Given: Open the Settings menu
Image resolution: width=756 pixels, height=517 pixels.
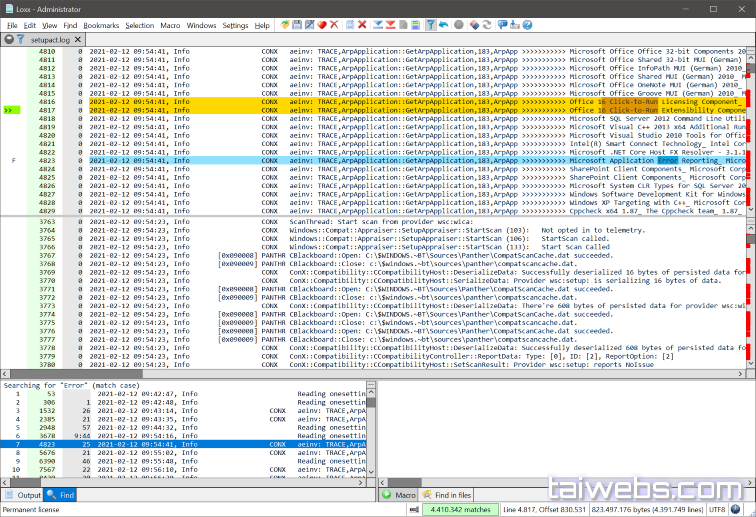Looking at the screenshot, I should (x=235, y=25).
